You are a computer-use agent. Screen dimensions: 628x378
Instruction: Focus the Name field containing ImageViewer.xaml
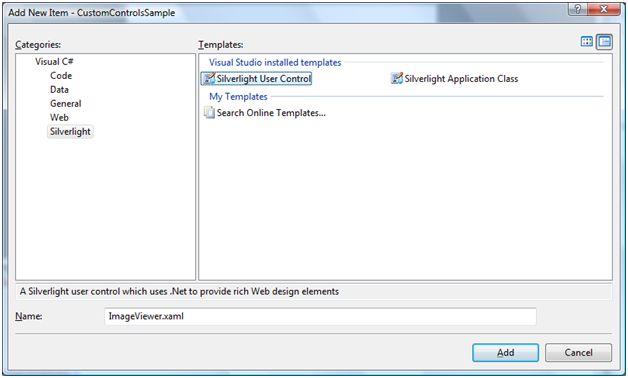click(320, 316)
